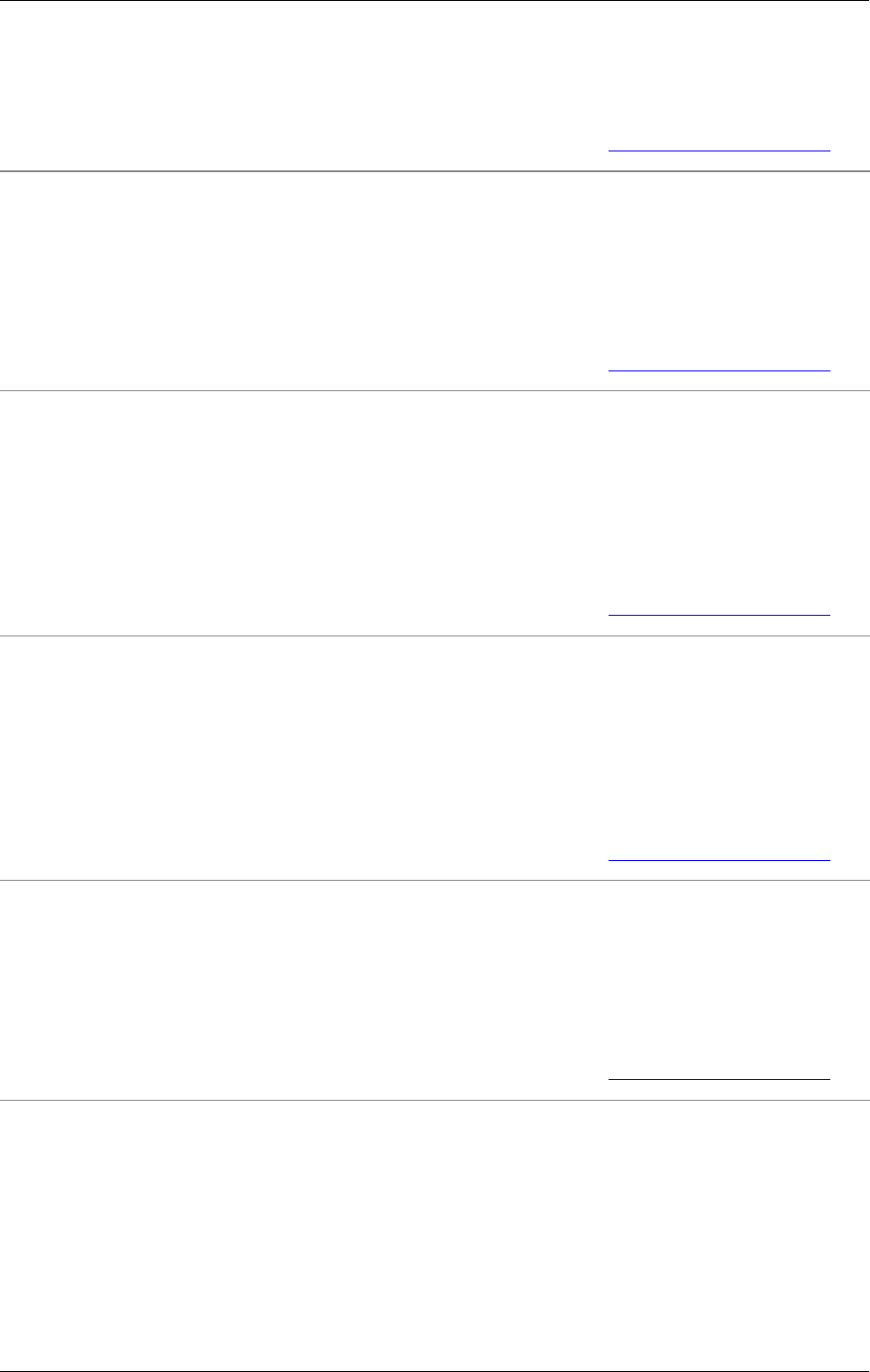
Task: Click the last section without a link
Action: [x=435, y=1235]
